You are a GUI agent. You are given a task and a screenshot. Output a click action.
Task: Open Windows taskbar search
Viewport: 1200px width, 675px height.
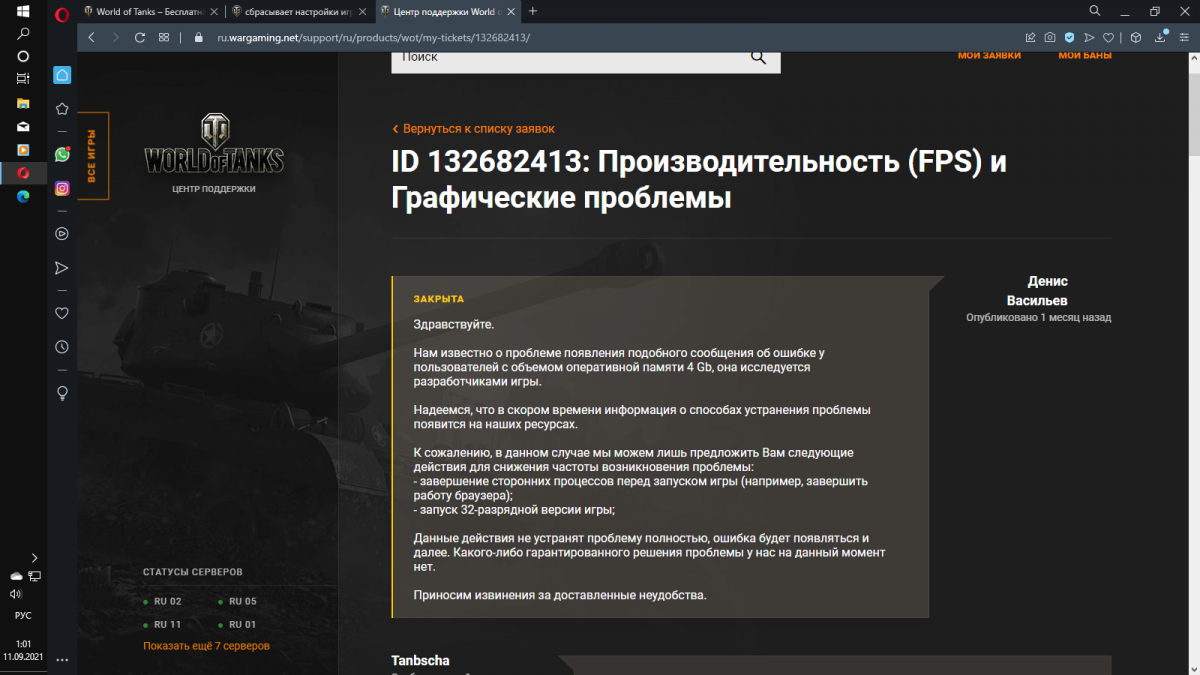(23, 33)
